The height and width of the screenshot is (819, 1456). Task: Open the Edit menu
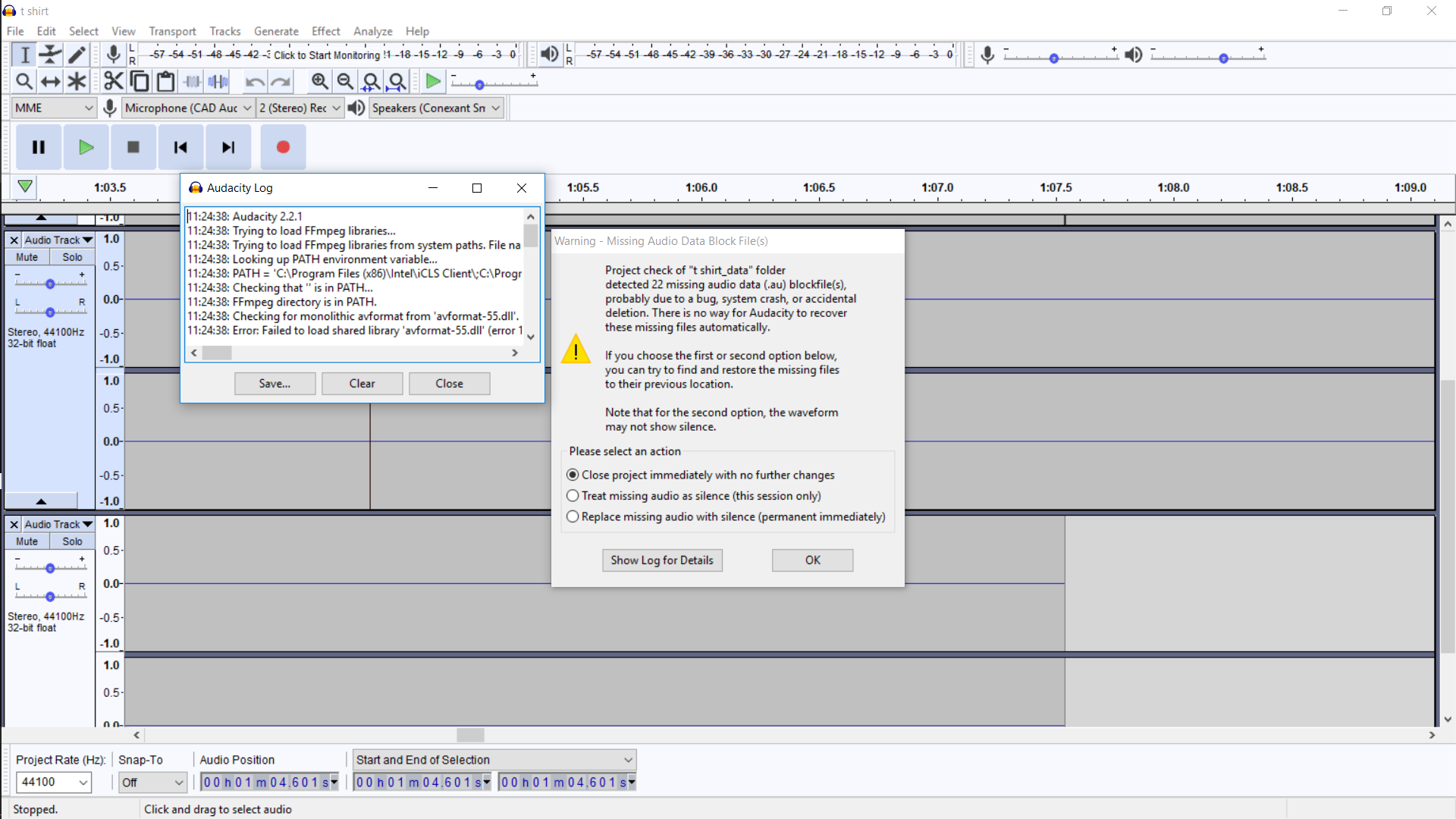tap(46, 31)
